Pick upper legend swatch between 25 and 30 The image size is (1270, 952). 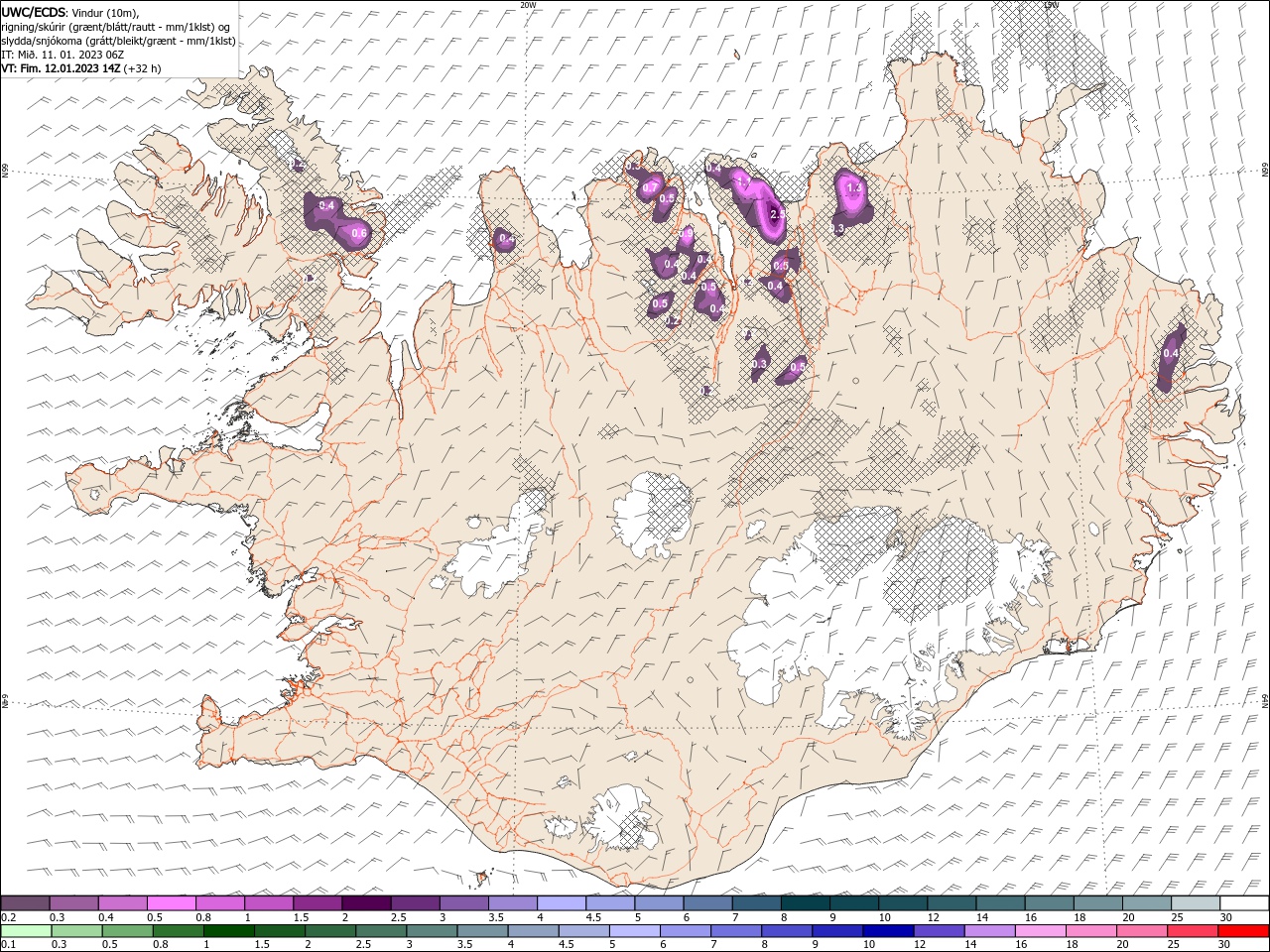[x=1197, y=903]
